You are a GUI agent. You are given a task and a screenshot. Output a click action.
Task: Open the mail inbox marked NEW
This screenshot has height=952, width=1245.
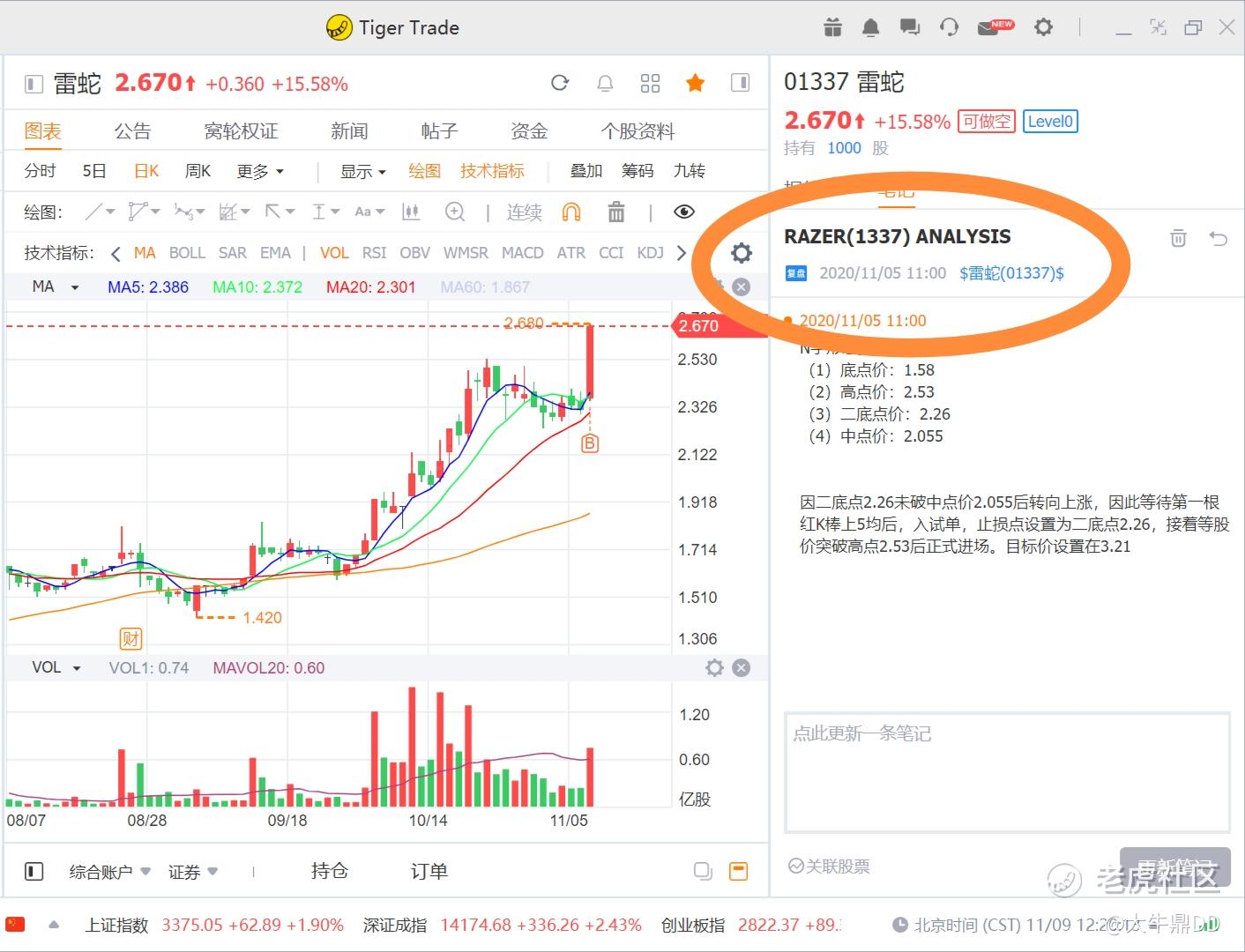995,27
